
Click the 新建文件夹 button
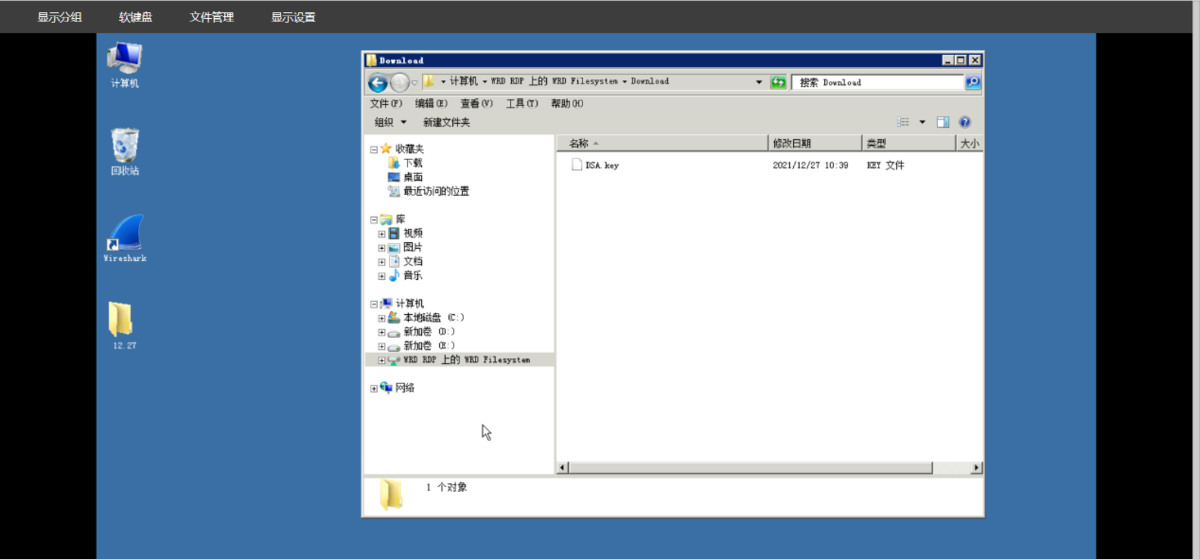446,122
